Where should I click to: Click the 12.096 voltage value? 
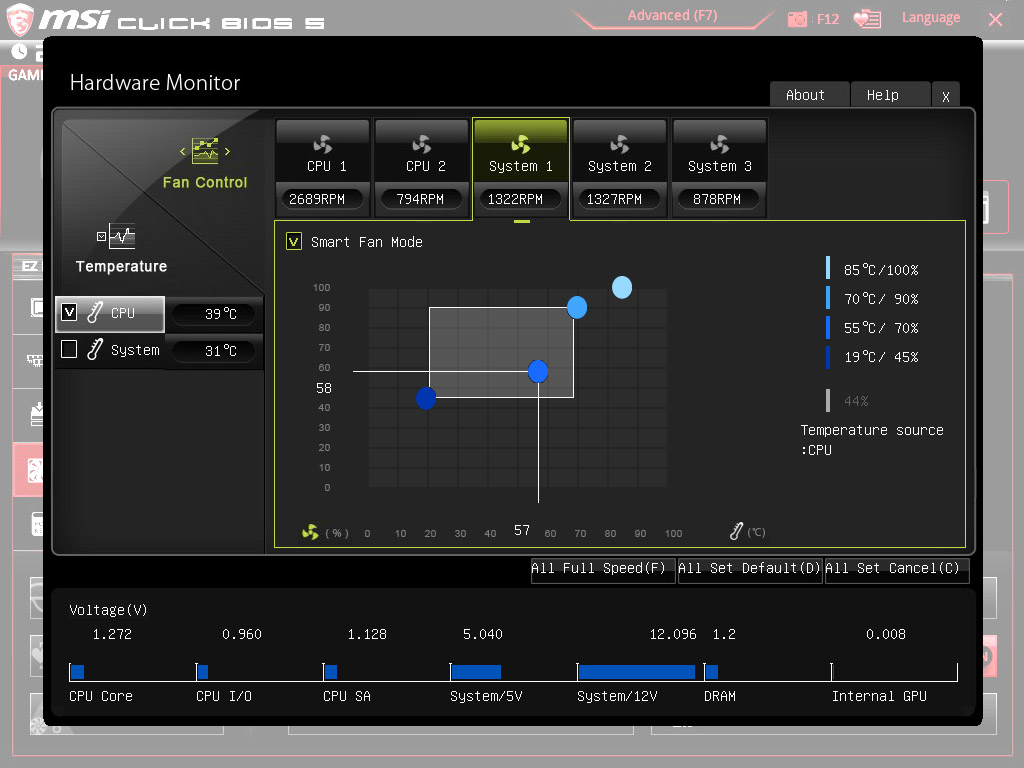673,634
